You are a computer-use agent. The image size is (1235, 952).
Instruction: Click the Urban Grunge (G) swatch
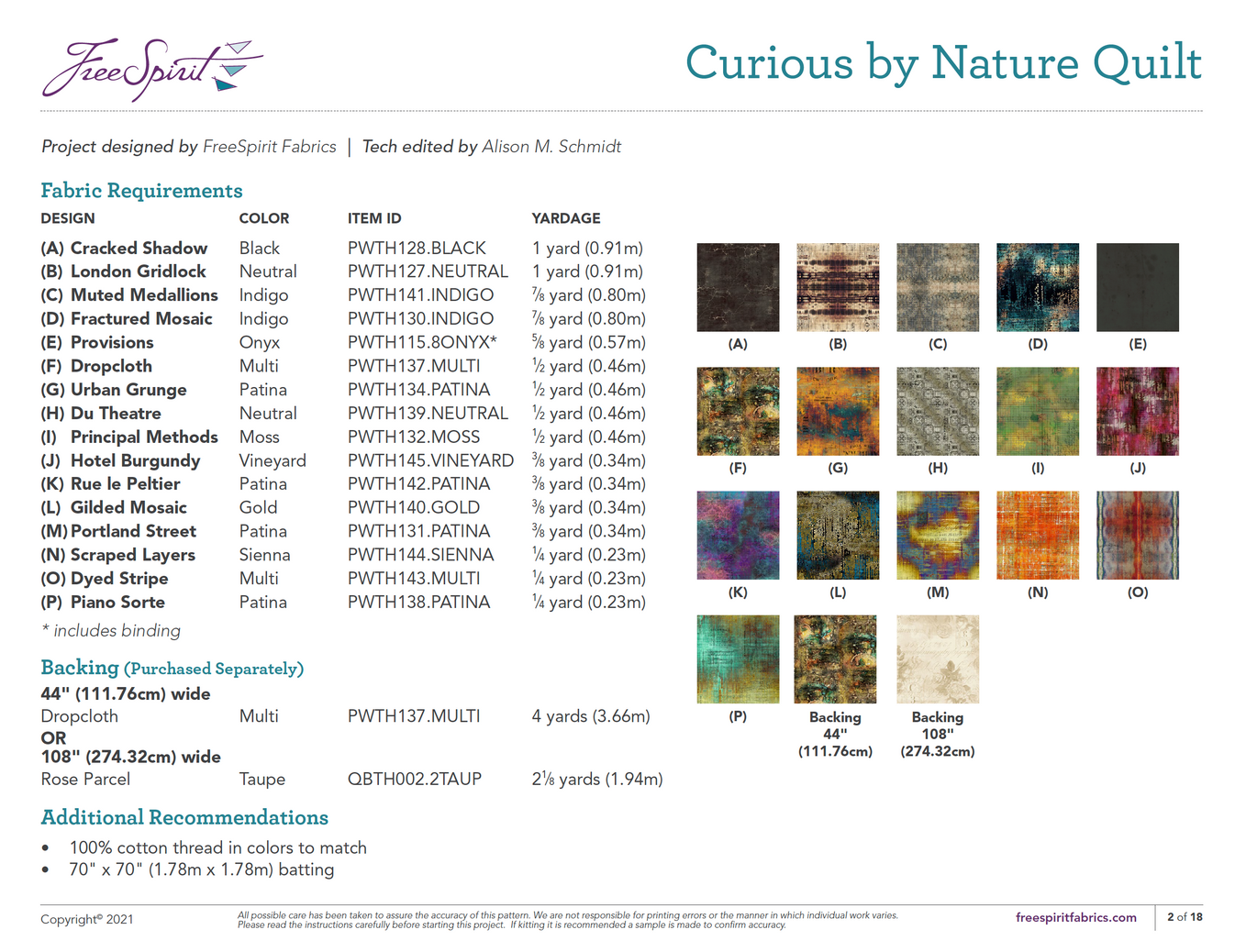(838, 411)
